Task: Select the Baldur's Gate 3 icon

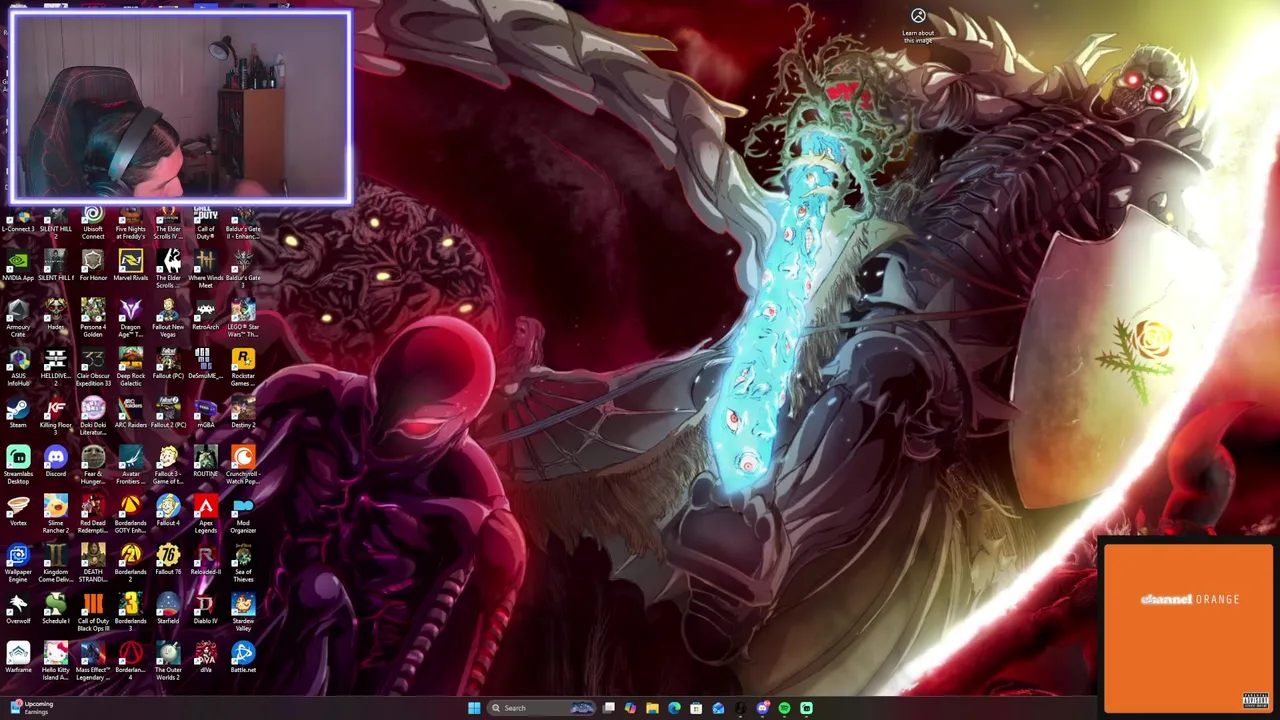Action: point(243,269)
